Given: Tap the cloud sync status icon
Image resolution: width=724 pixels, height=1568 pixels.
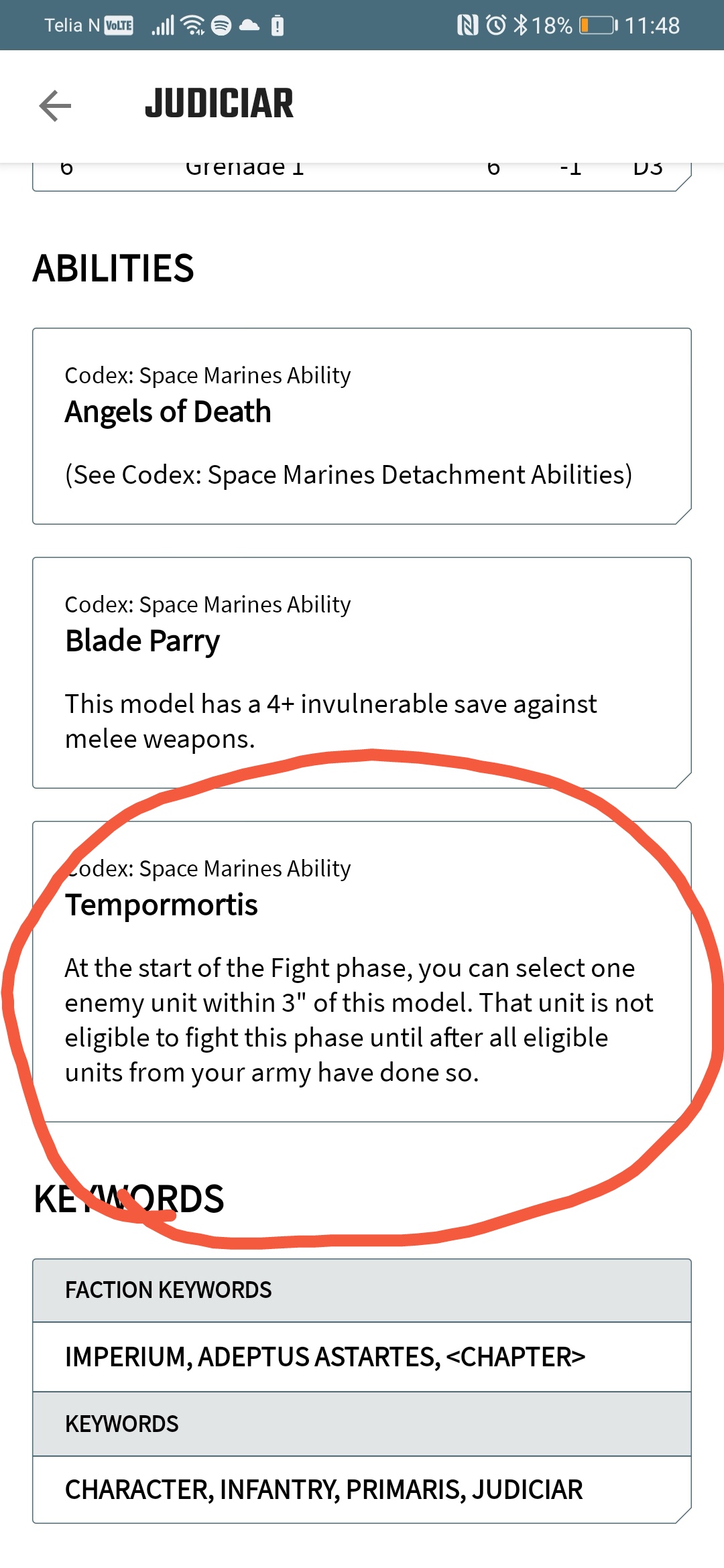Looking at the screenshot, I should tap(249, 25).
